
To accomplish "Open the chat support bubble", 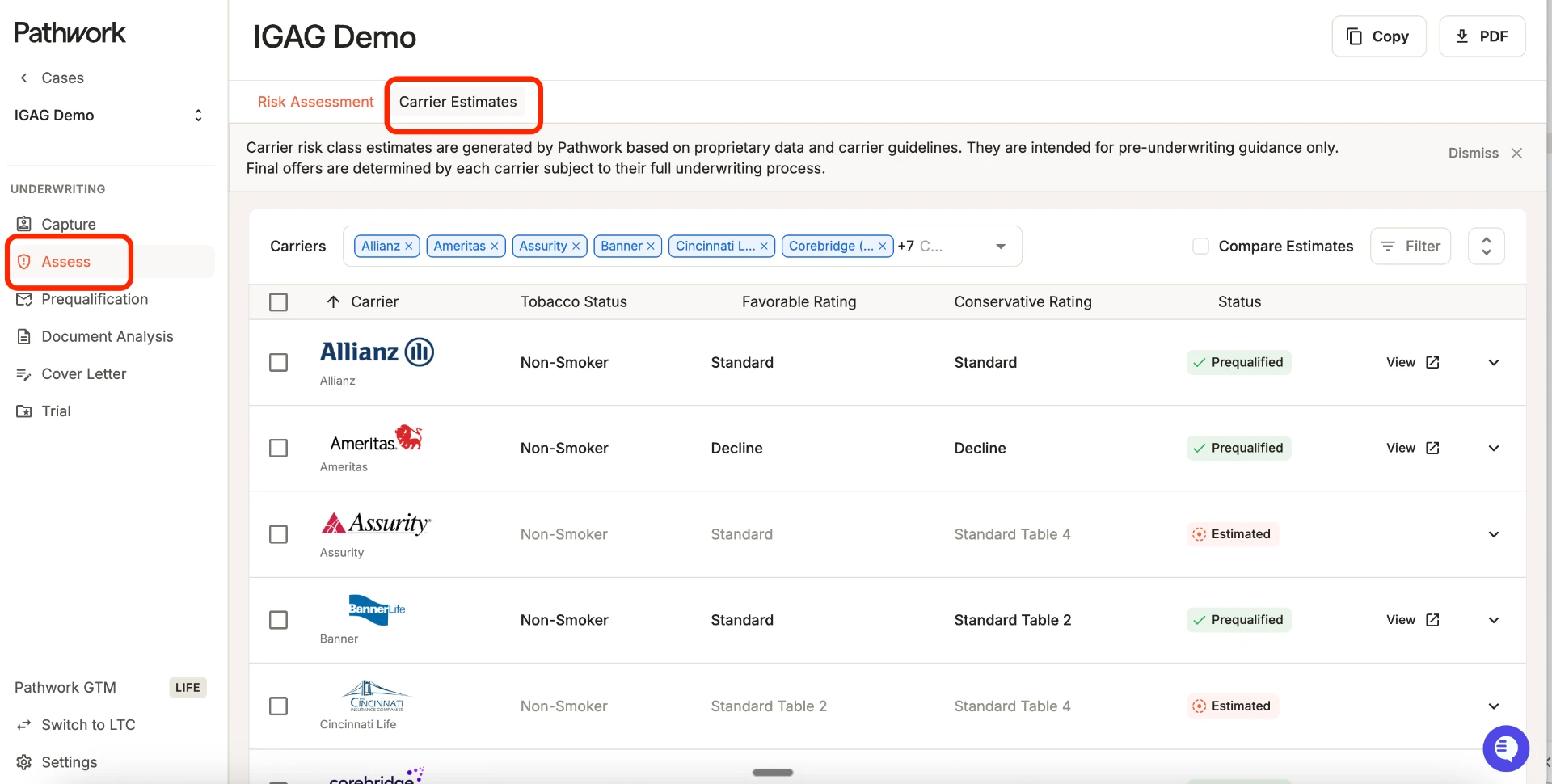I will [1505, 748].
